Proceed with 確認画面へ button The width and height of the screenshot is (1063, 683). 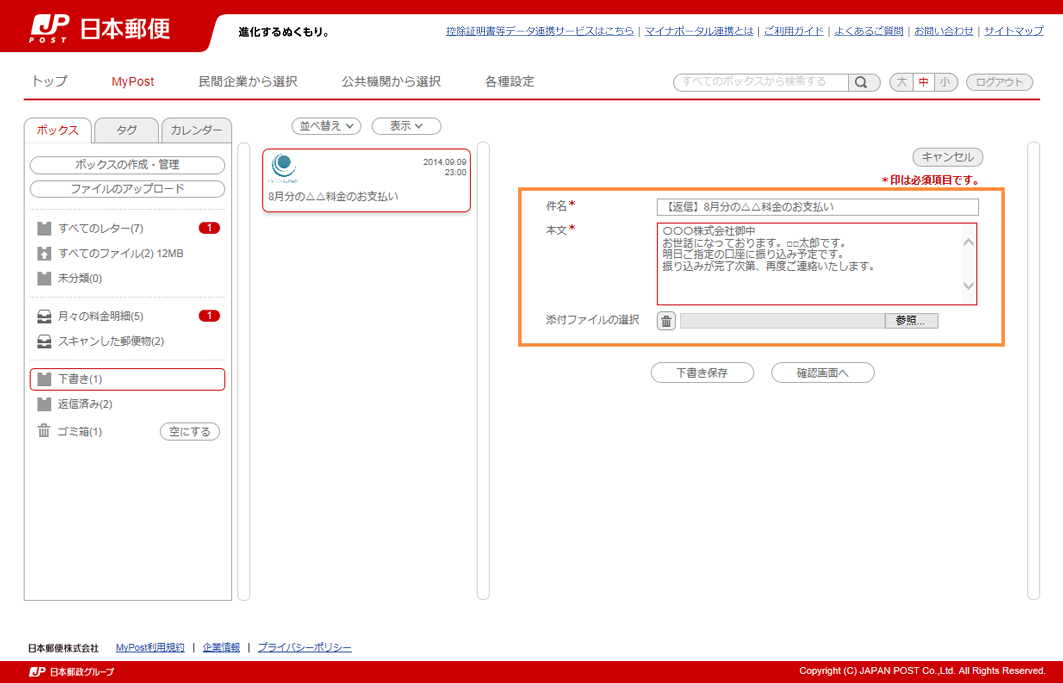click(823, 372)
